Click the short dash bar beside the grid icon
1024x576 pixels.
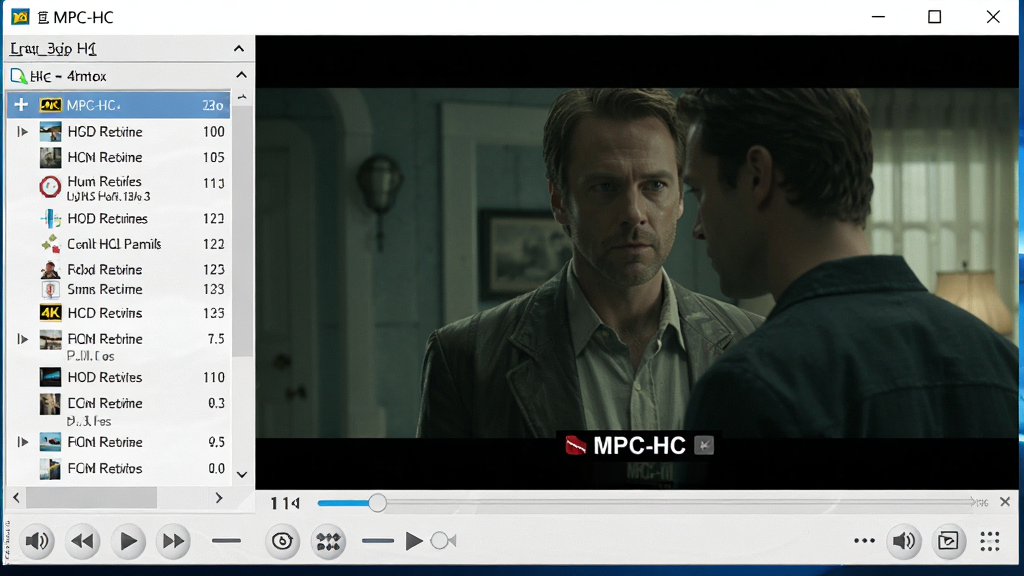coord(377,541)
